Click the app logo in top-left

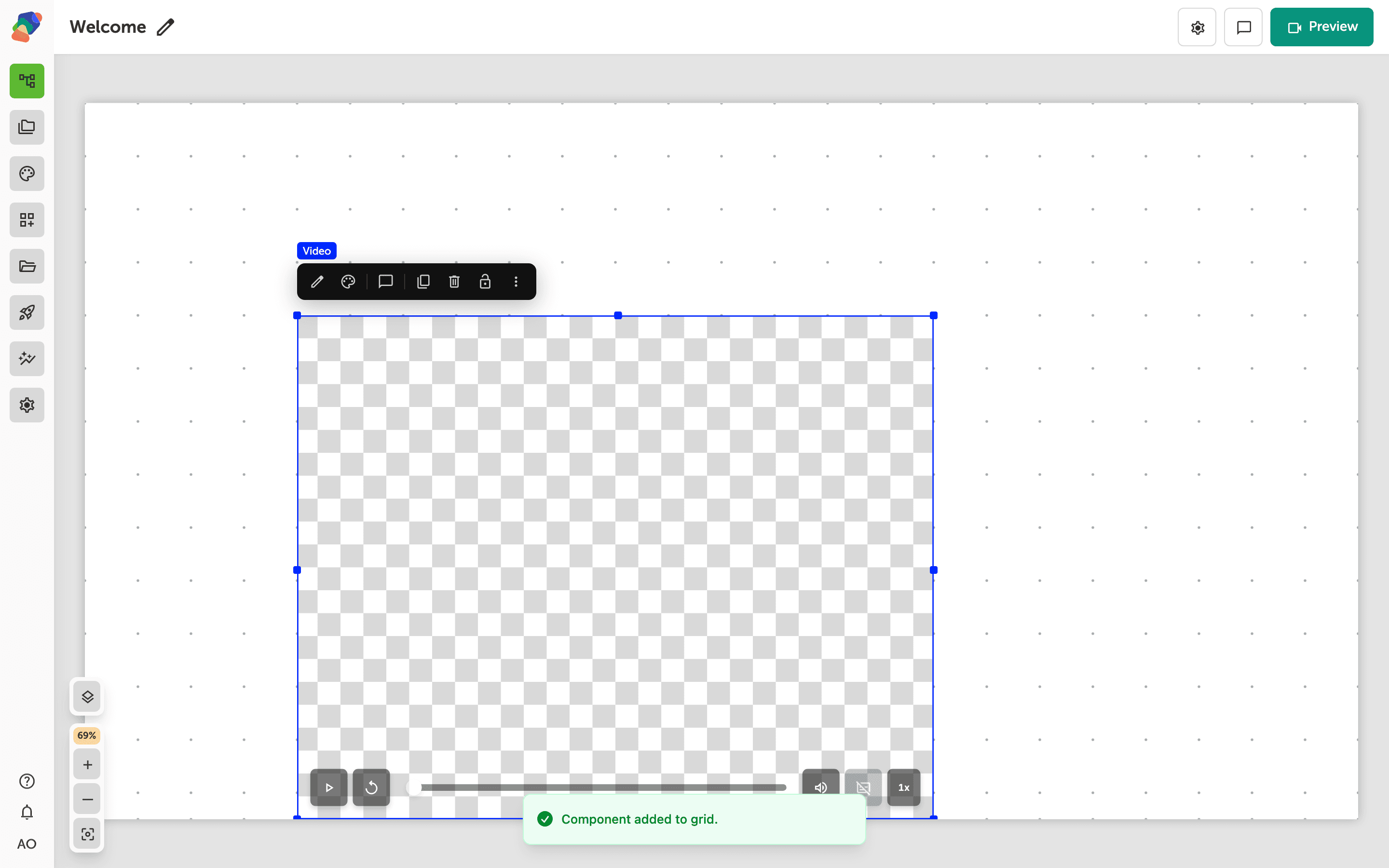coord(27,27)
